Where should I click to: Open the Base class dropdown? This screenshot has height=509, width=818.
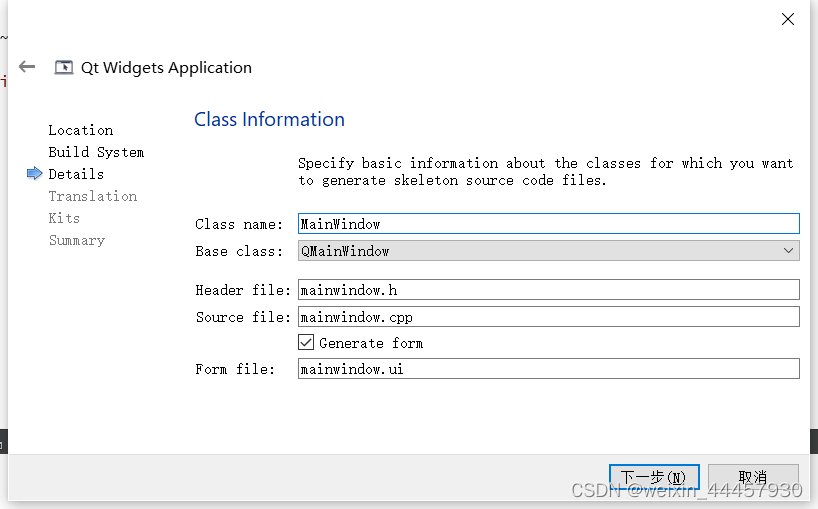pyautogui.click(x=548, y=251)
